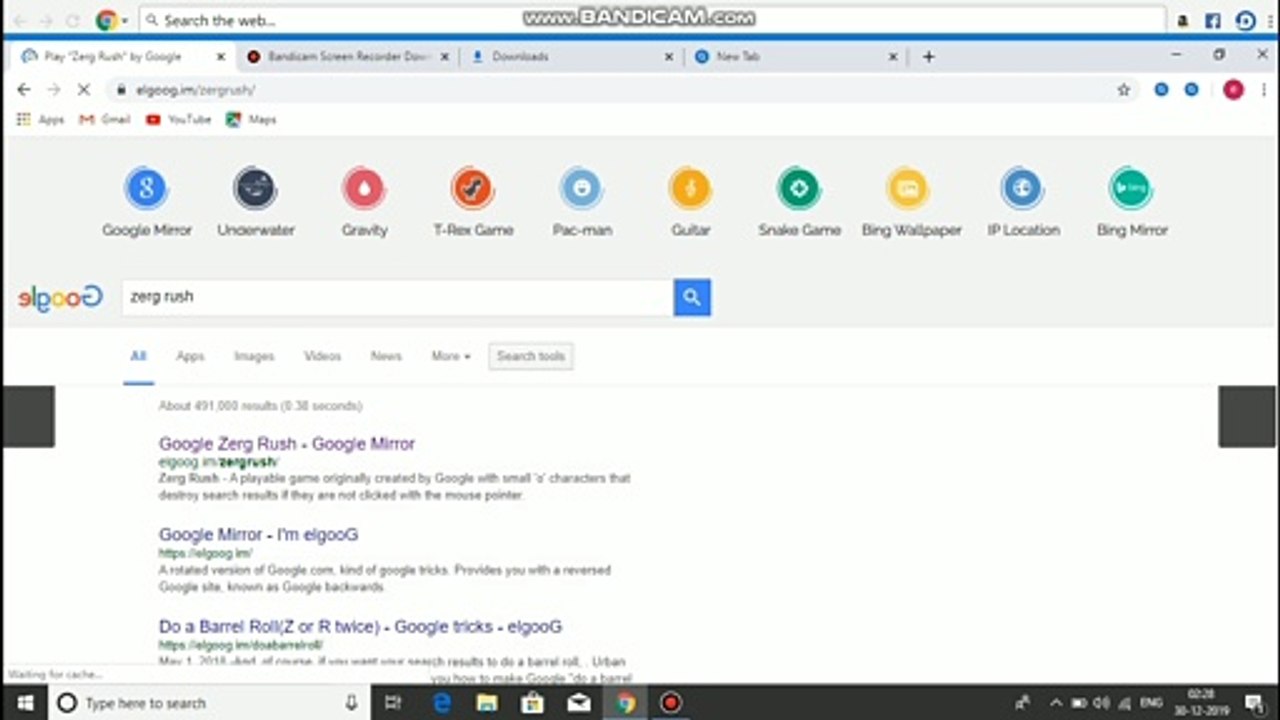Screen dimensions: 1280x720
Task: Click the Bandicam record icon in taskbar
Action: tap(671, 703)
